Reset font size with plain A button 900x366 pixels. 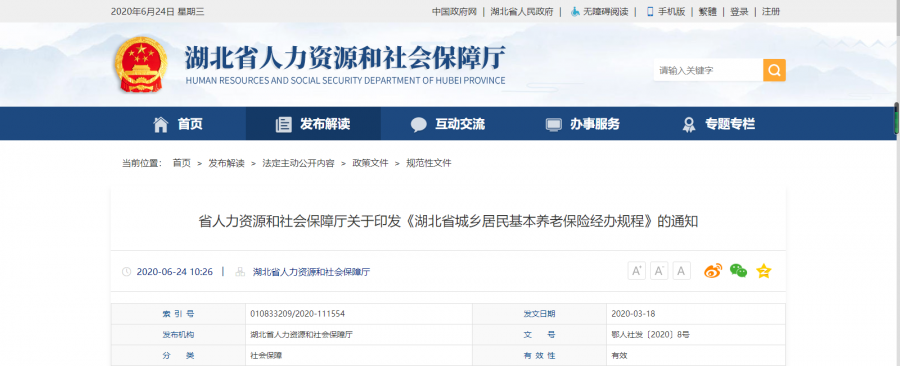pyautogui.click(x=681, y=271)
